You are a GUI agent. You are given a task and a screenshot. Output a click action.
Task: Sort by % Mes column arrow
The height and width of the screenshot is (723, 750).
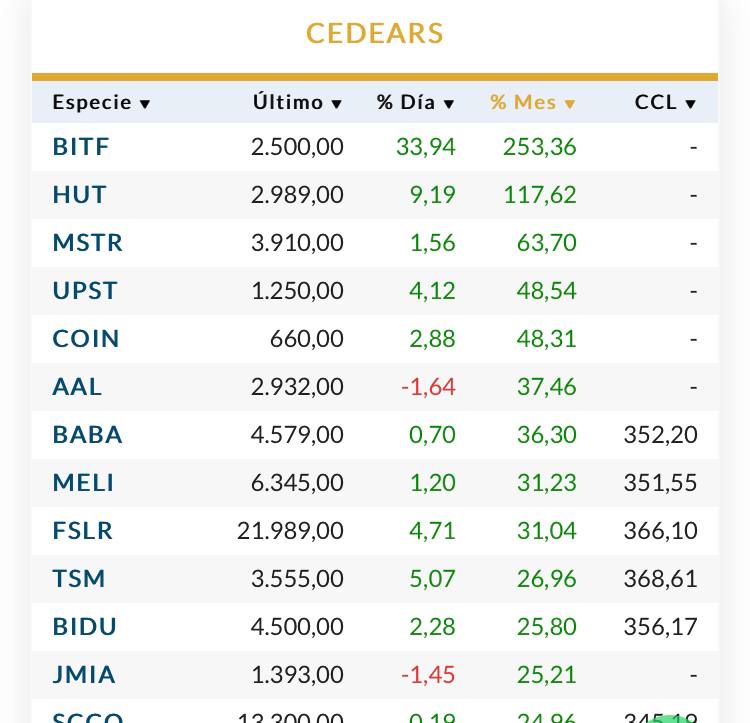[x=570, y=104]
